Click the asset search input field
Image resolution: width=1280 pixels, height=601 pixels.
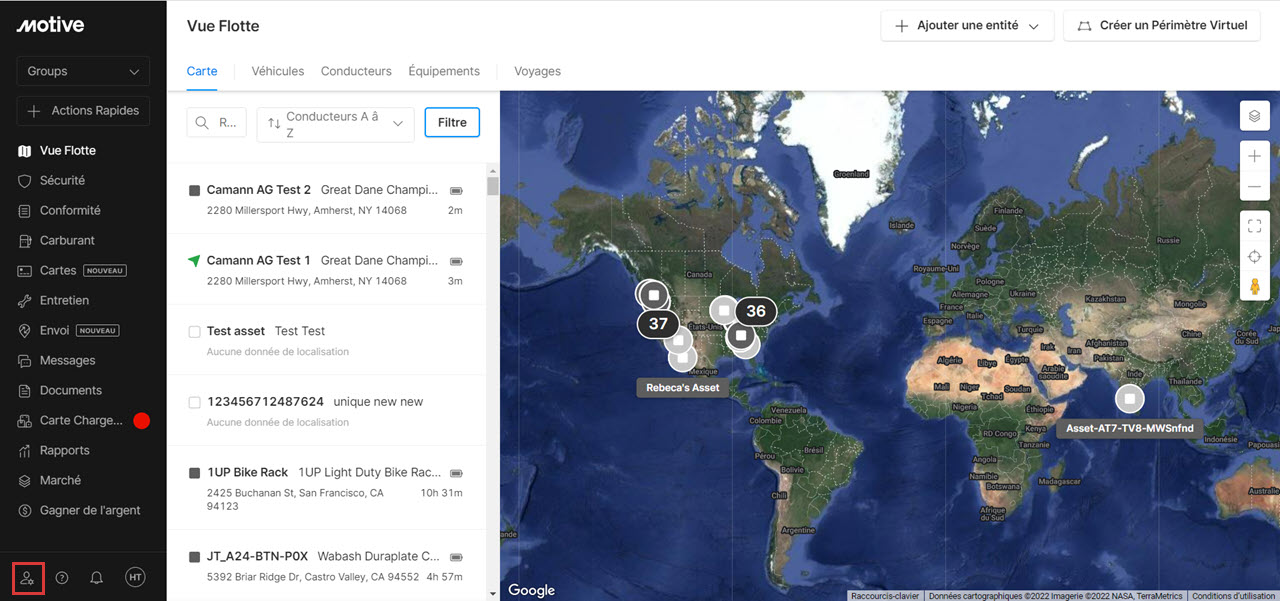point(217,123)
